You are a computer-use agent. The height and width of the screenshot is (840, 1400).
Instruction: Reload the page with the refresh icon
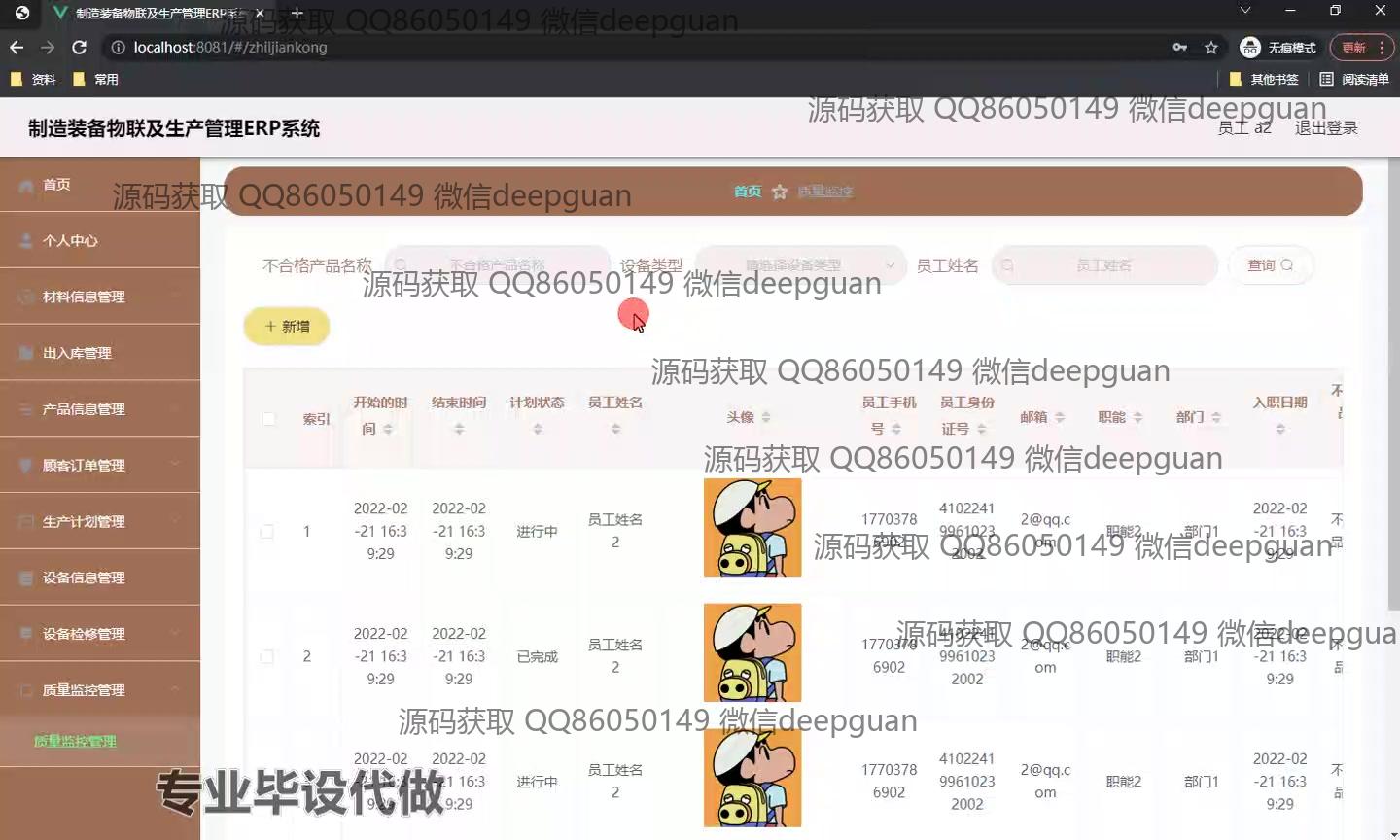(x=79, y=47)
